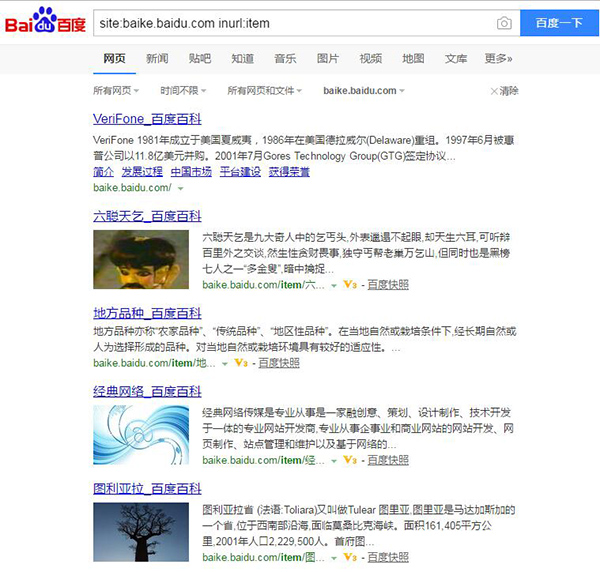
Task: Open 百度快照 for 经典网络 result
Action: [x=388, y=460]
